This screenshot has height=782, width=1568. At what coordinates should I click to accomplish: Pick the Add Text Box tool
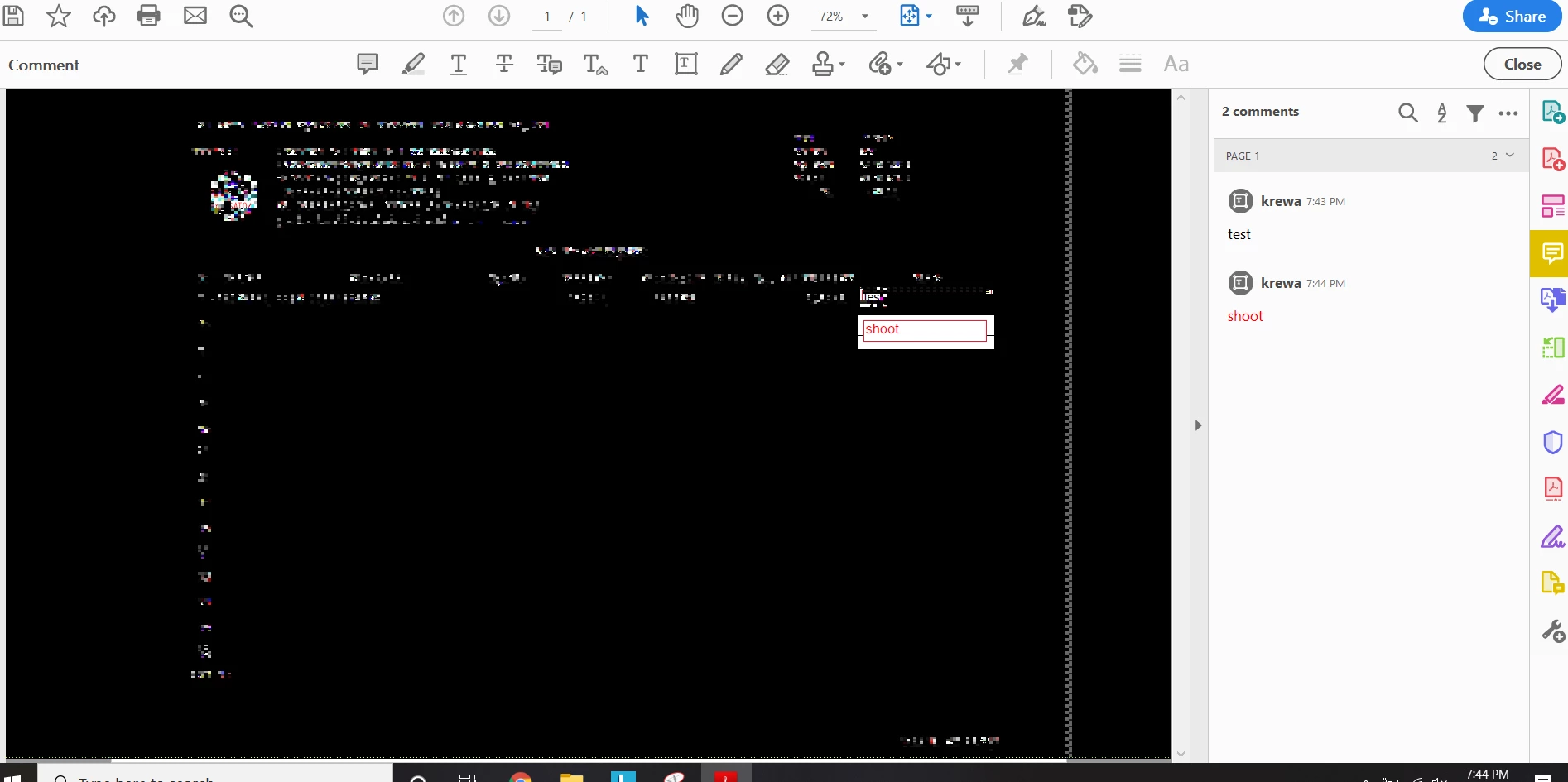coord(686,64)
